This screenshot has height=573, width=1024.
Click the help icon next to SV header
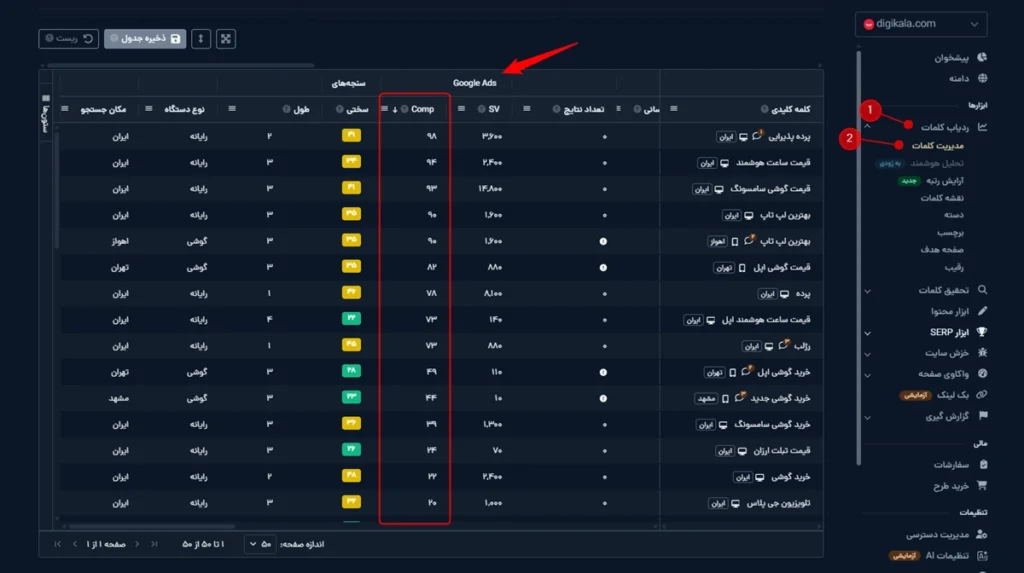tap(481, 109)
